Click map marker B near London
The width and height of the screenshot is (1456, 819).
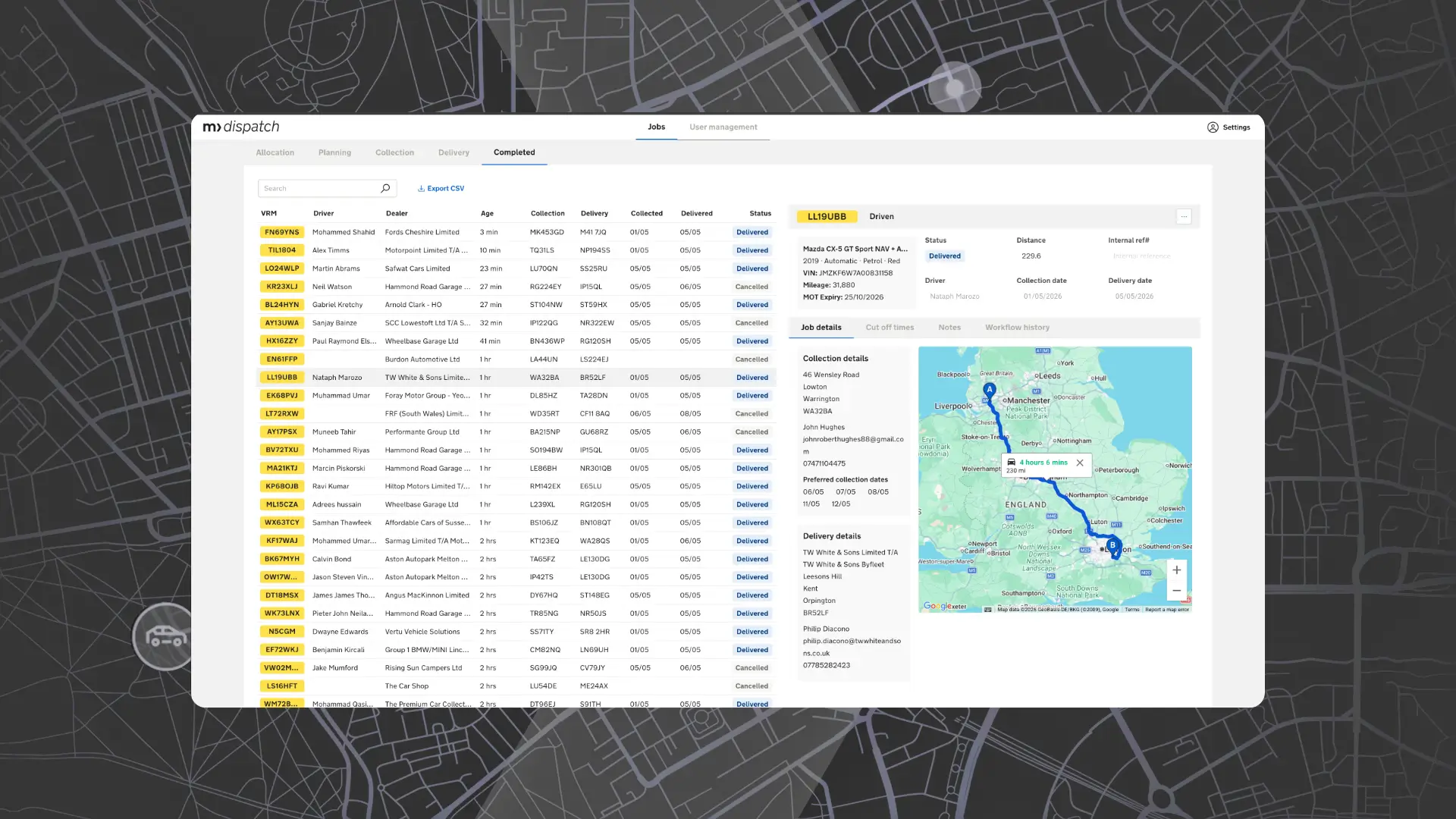pyautogui.click(x=1112, y=545)
